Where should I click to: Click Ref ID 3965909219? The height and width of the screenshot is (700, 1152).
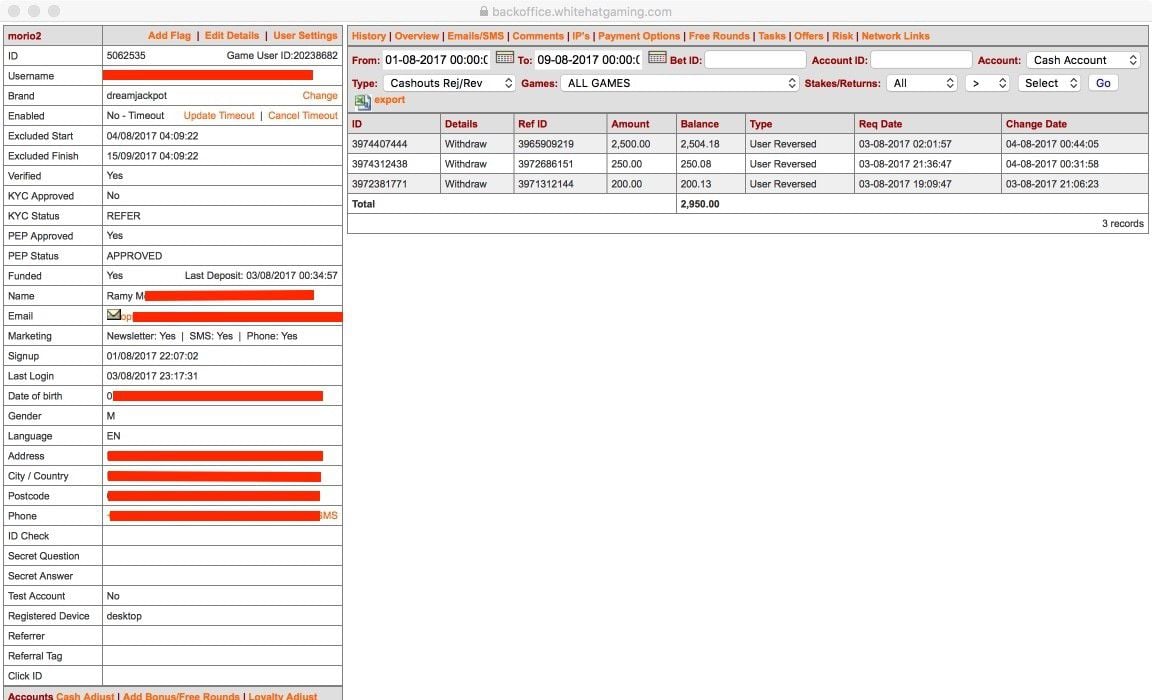click(x=546, y=144)
